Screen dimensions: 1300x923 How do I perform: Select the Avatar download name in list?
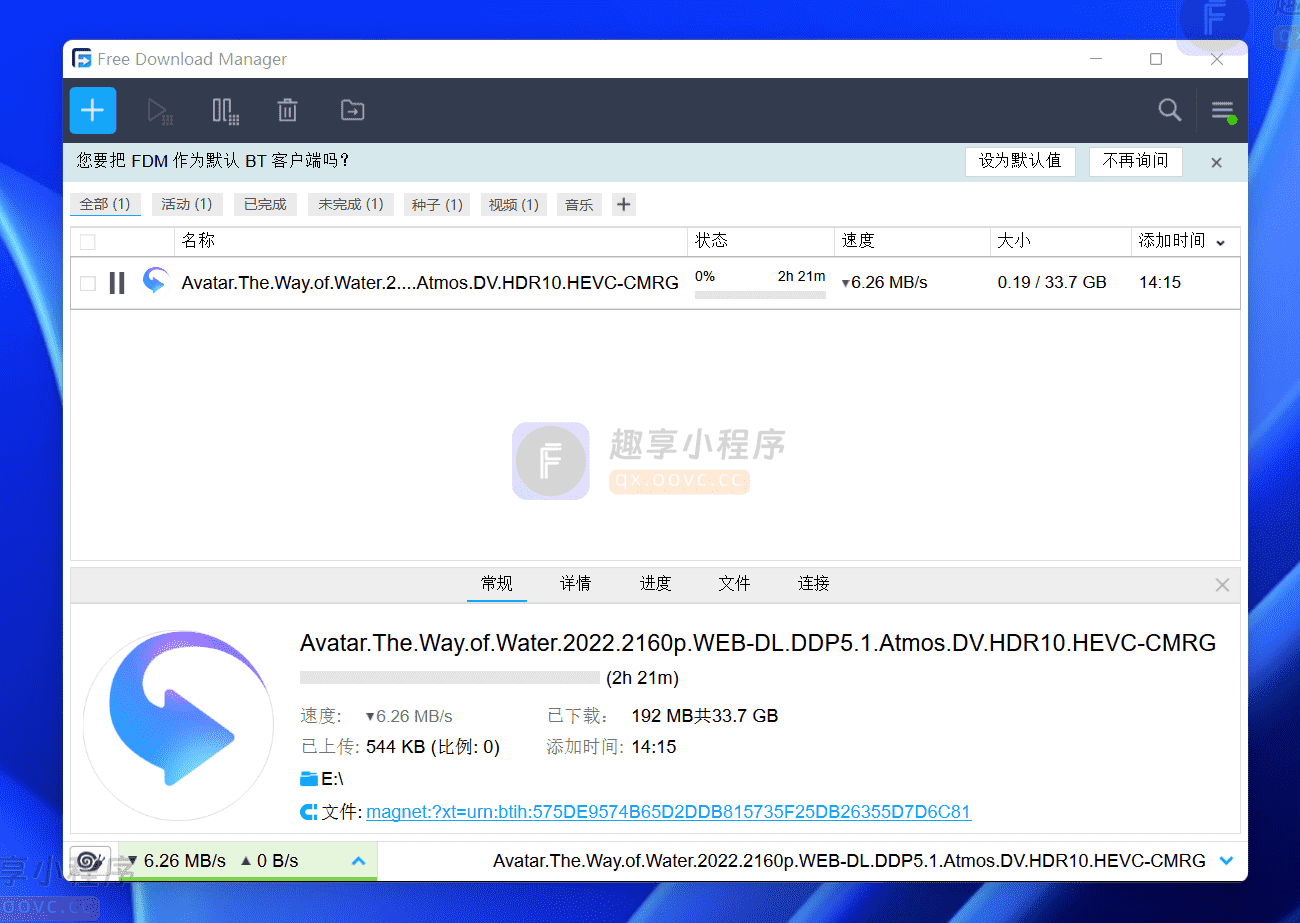coord(430,283)
